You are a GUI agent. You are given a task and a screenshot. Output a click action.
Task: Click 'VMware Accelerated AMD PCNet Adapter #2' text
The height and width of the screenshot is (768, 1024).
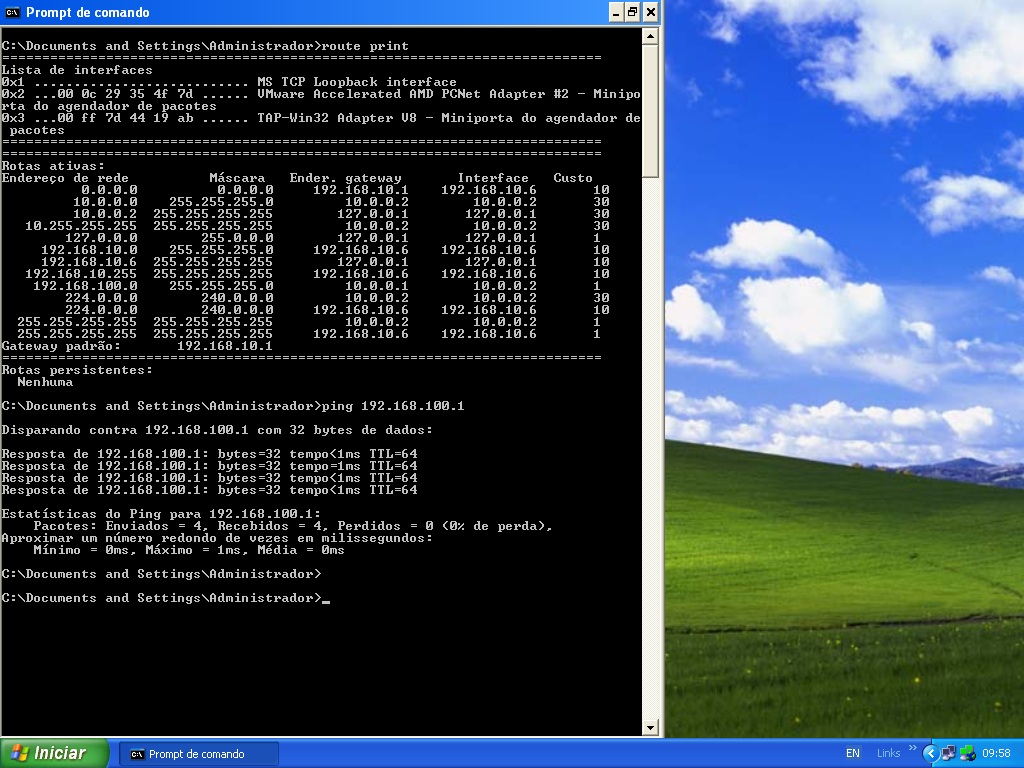tap(413, 93)
